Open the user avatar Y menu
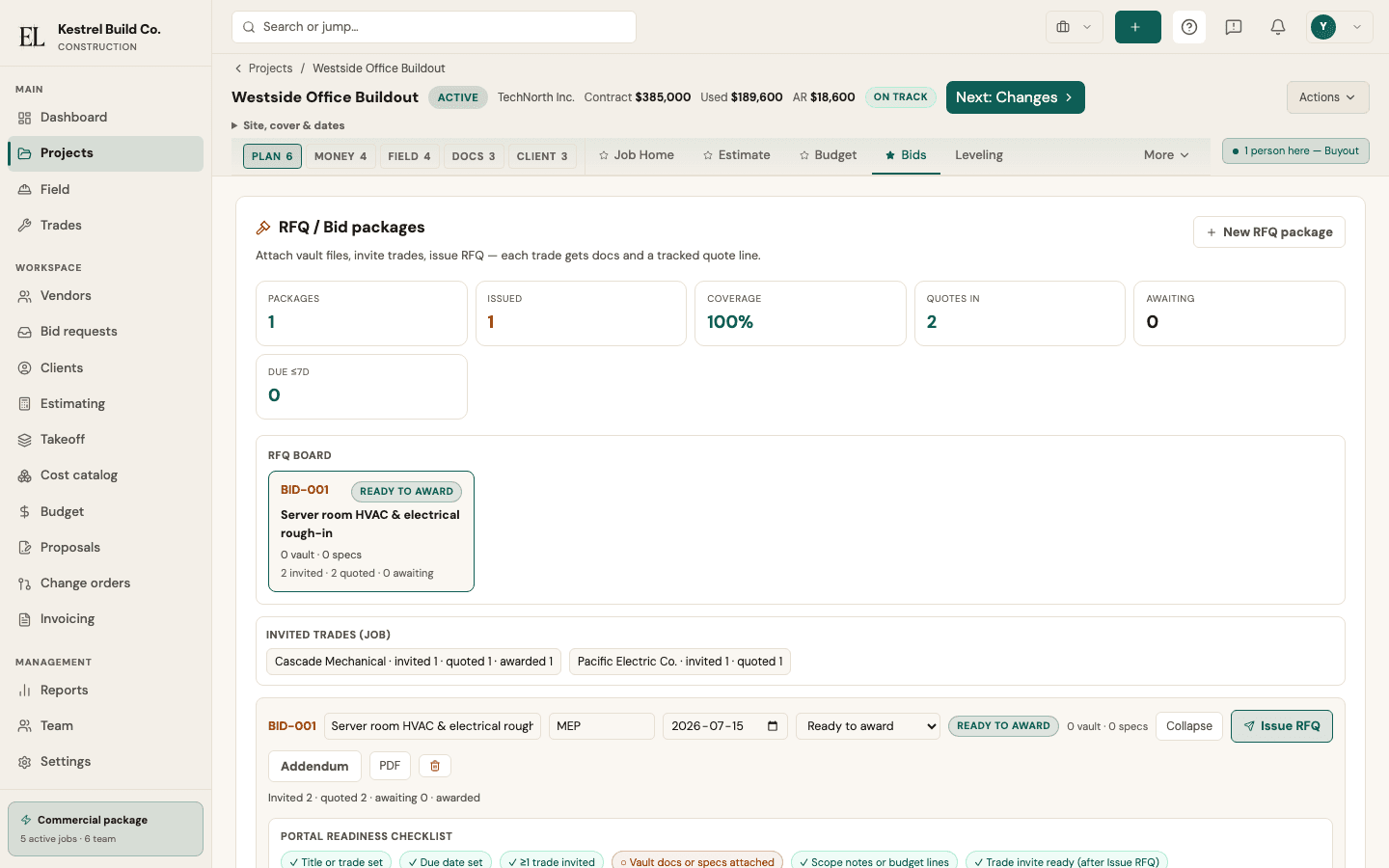Image resolution: width=1389 pixels, height=868 pixels. click(1340, 27)
